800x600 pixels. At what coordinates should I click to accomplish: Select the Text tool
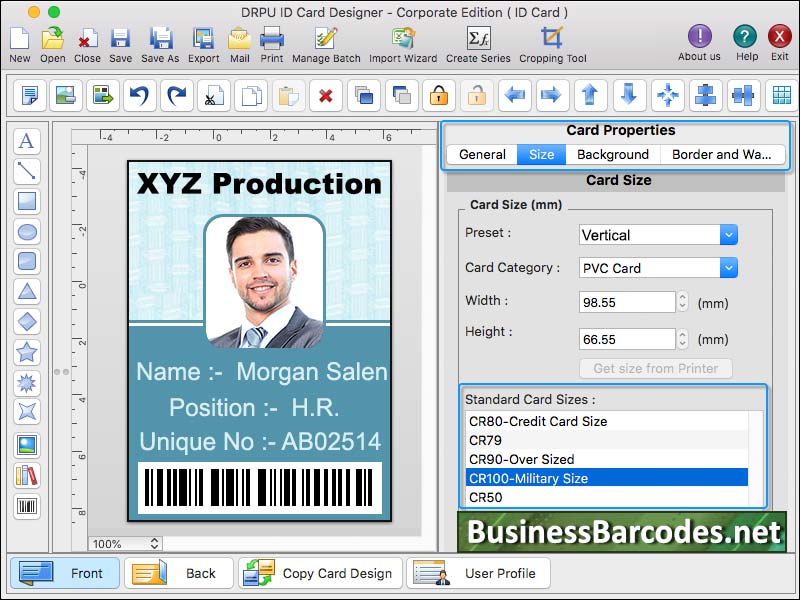click(x=27, y=141)
